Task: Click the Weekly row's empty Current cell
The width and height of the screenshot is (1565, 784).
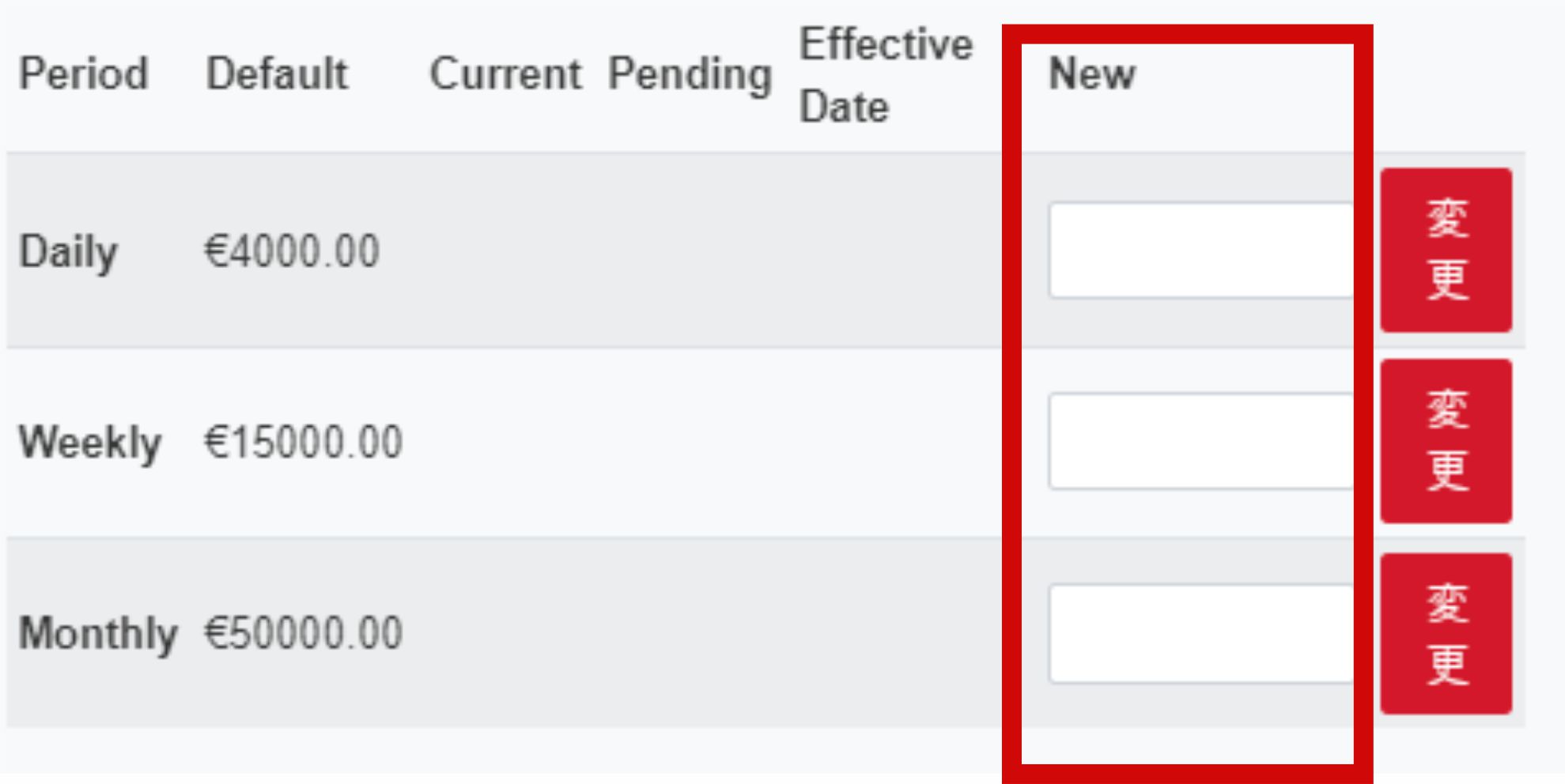Action: click(x=505, y=442)
